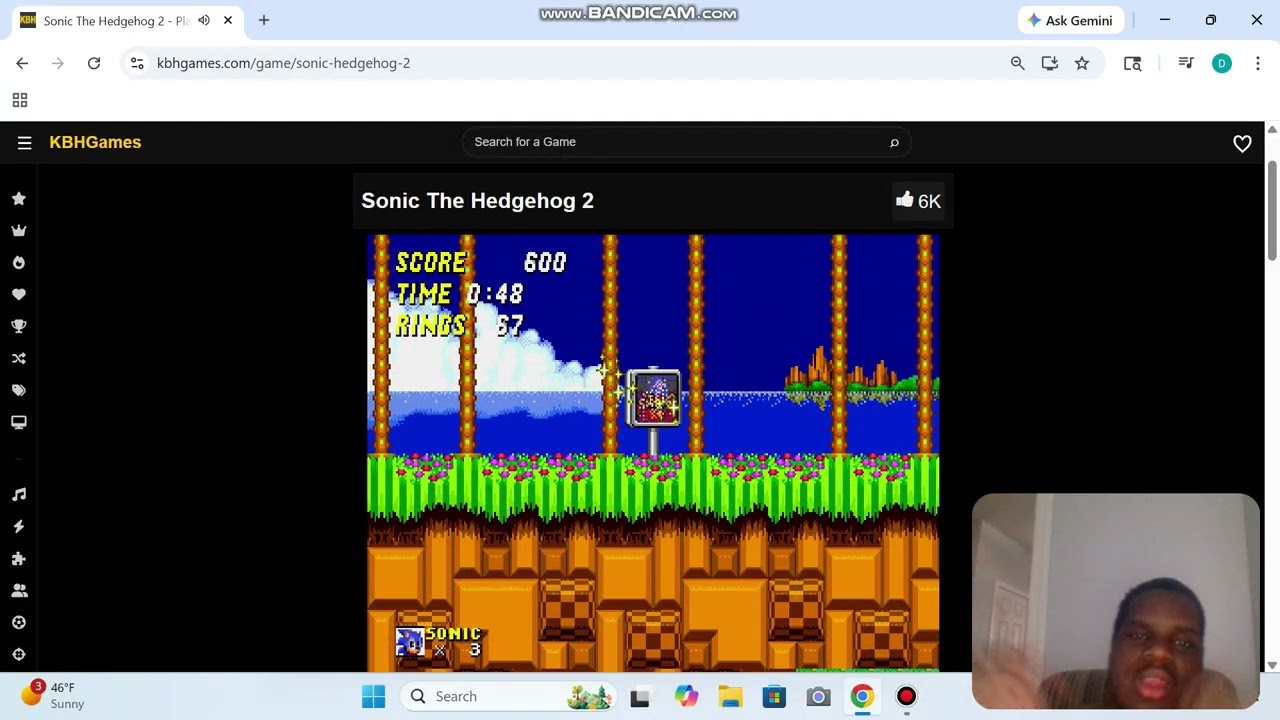1280x720 pixels.
Task: Open the trophy icon in sidebar
Action: coord(18,326)
